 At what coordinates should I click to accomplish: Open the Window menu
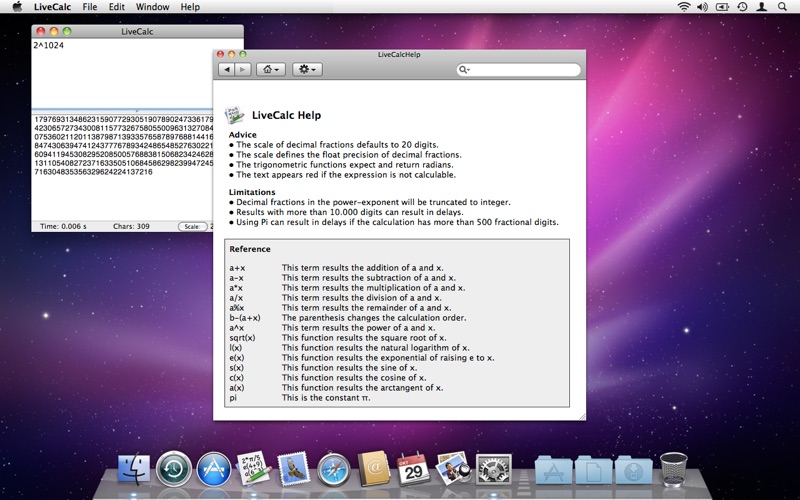coord(153,7)
